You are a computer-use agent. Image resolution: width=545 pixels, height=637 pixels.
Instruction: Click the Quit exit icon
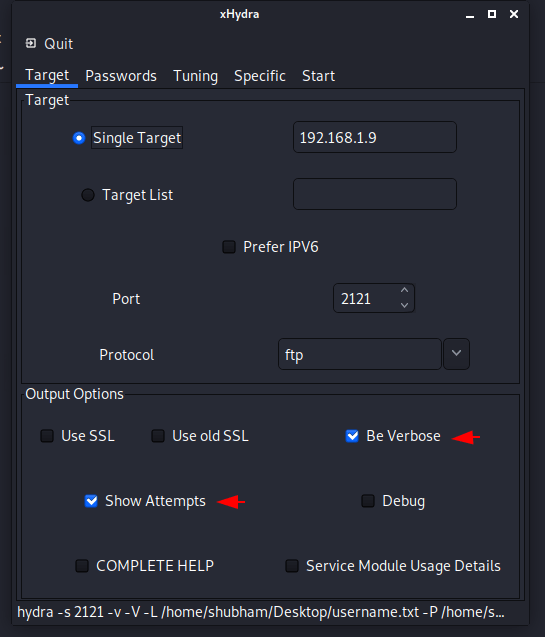click(x=31, y=43)
